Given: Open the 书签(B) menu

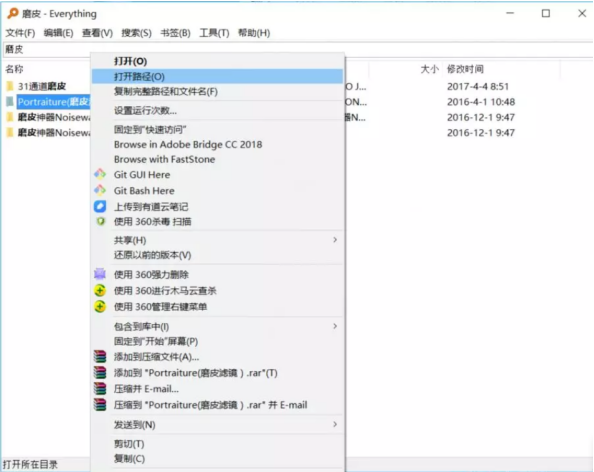Looking at the screenshot, I should (x=175, y=33).
